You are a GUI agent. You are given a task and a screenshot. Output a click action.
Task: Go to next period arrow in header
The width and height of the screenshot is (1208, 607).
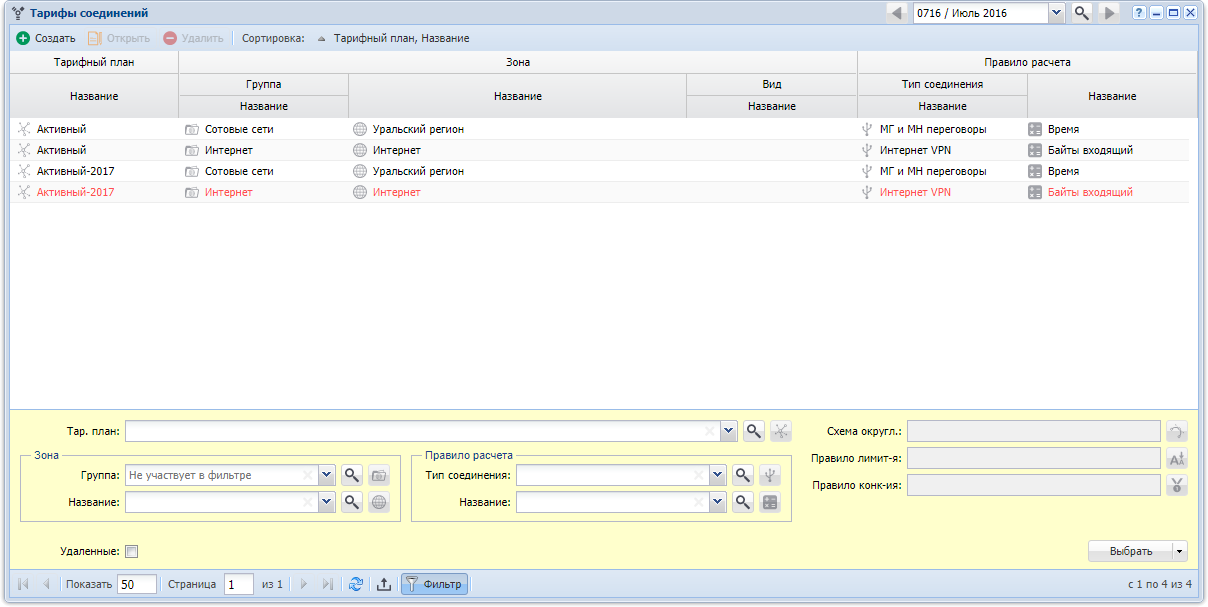tap(1108, 13)
